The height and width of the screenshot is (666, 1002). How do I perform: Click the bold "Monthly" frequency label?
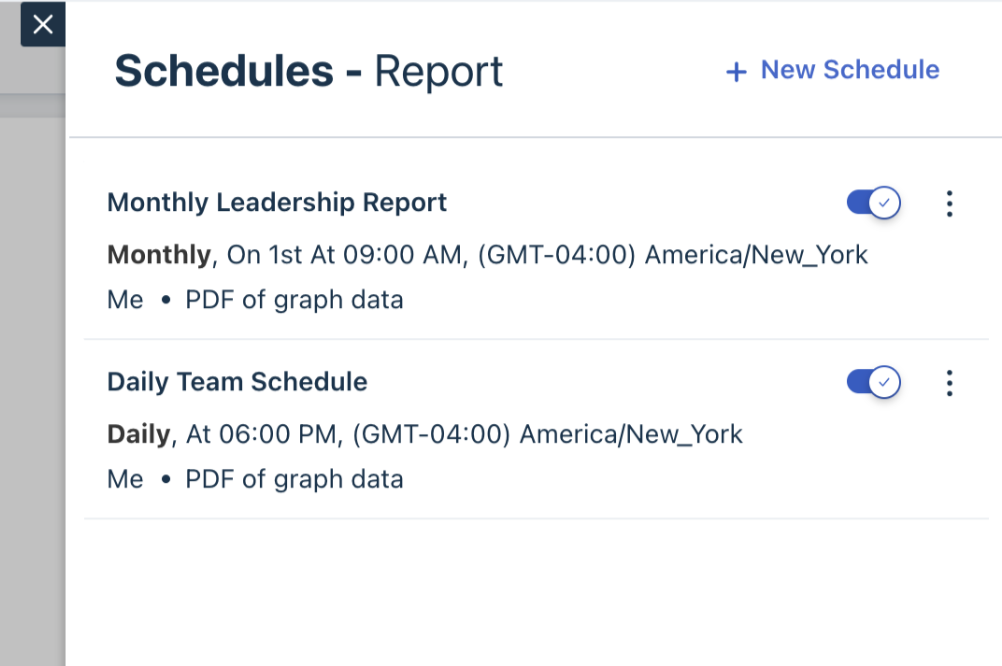pos(158,255)
